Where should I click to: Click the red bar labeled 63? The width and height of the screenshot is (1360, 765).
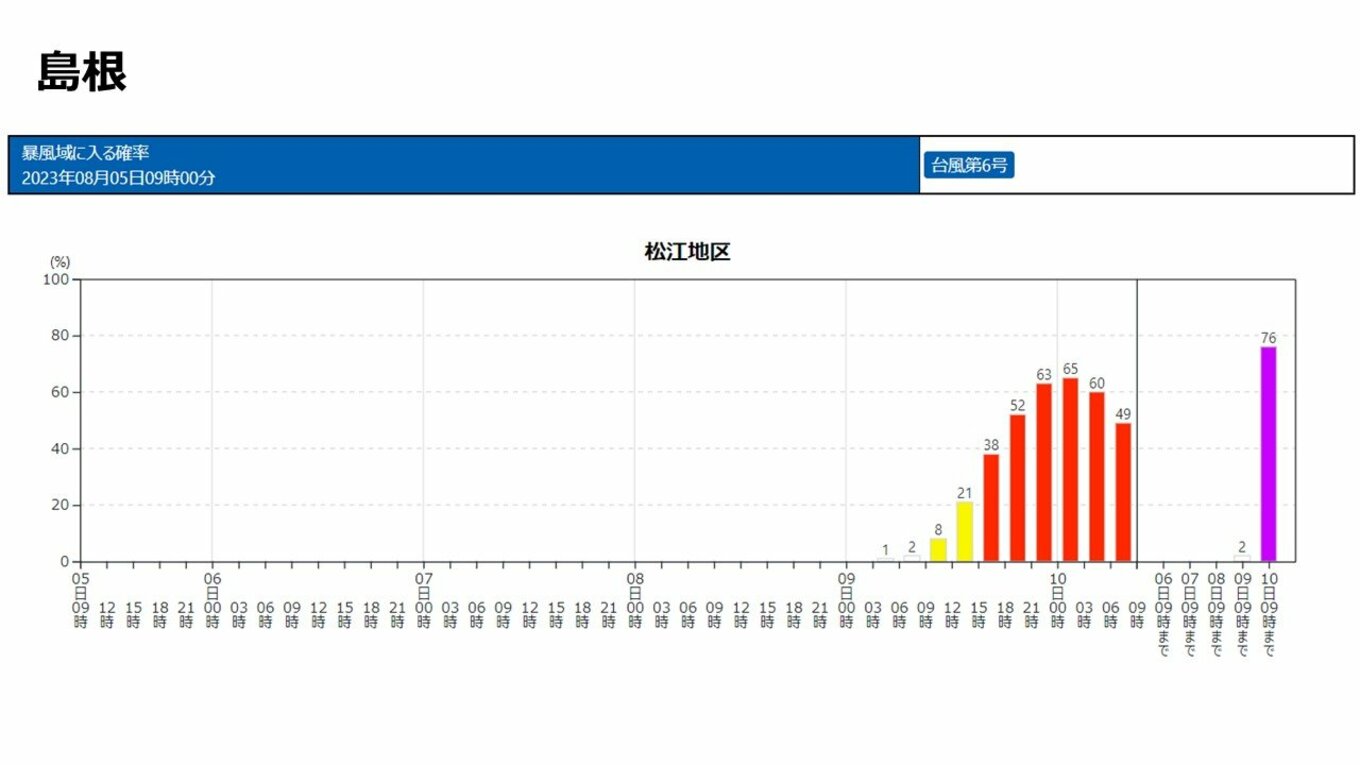(1044, 472)
